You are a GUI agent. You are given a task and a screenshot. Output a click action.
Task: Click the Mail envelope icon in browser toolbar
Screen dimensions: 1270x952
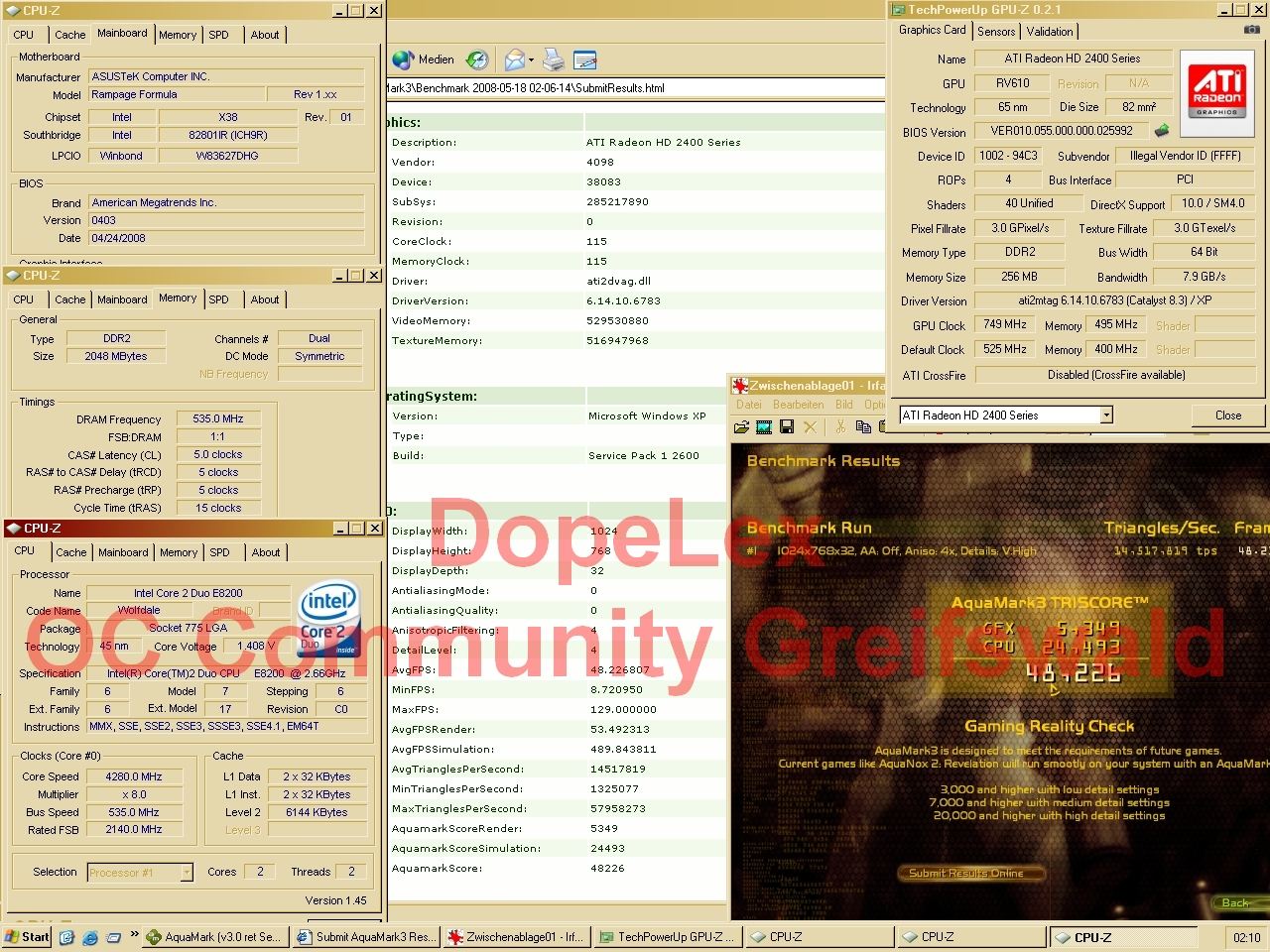(x=514, y=59)
